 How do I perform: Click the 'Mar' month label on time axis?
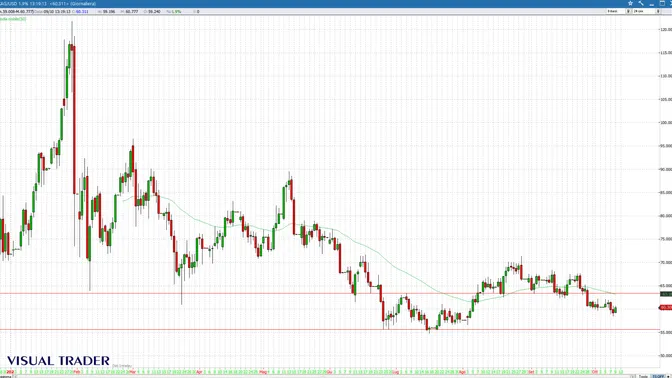pos(132,372)
